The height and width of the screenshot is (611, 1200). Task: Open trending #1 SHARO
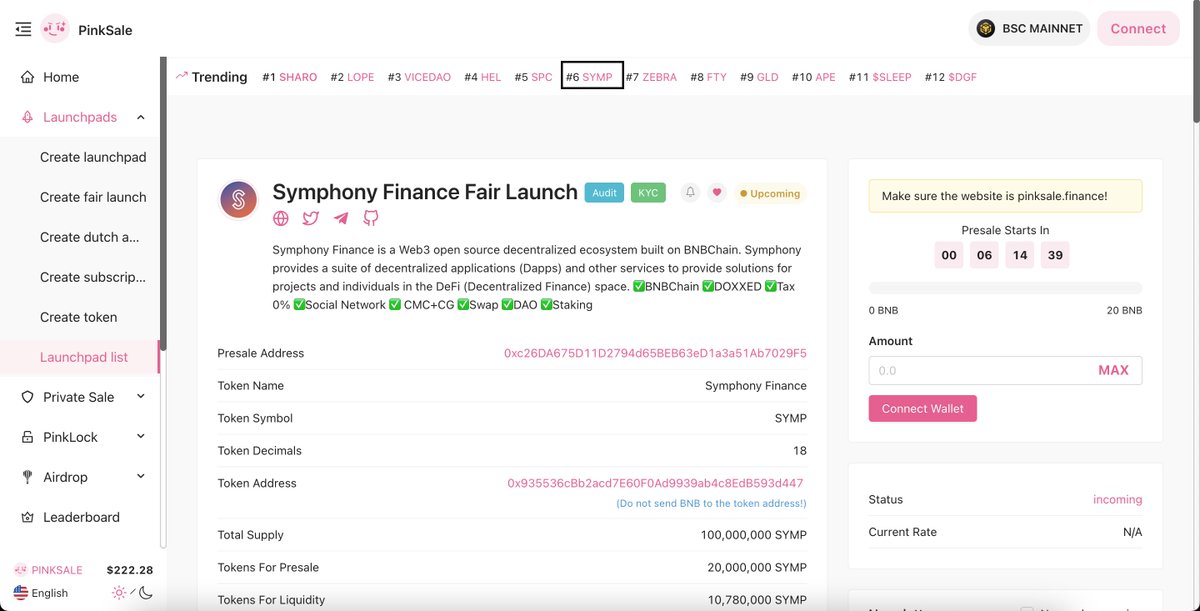(x=290, y=77)
